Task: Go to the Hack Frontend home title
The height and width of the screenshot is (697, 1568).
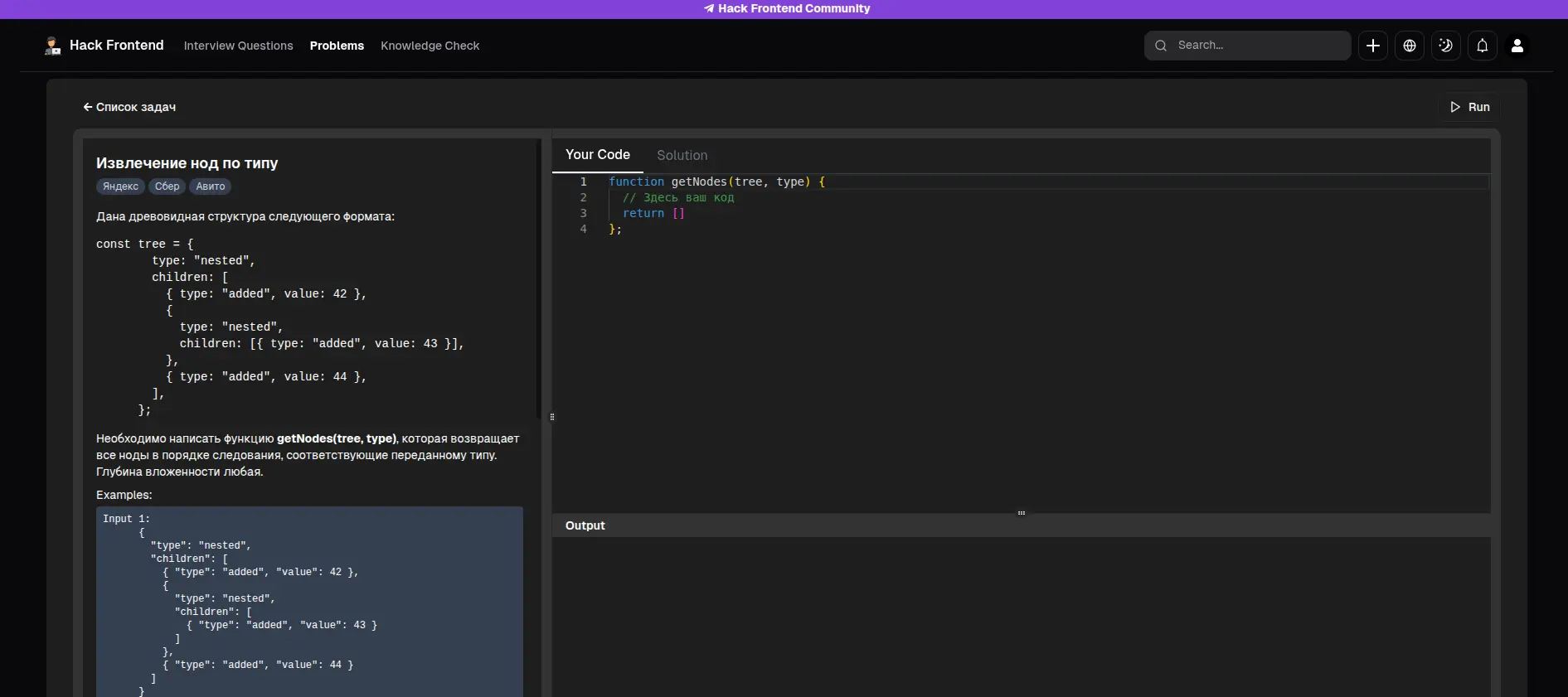Action: [117, 46]
